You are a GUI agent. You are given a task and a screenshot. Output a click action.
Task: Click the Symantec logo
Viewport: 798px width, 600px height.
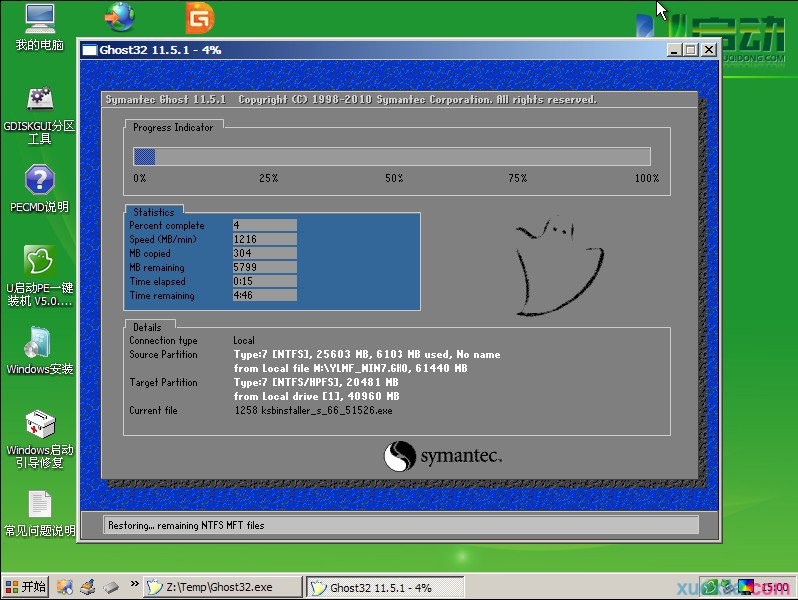pos(443,456)
